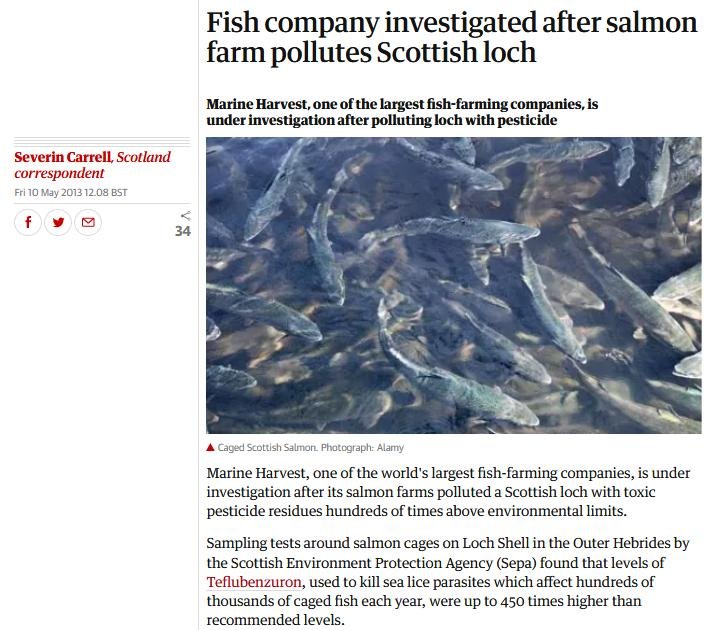Screen dimensions: 712x630
Task: Click the red triangle caption icon
Action: point(211,448)
